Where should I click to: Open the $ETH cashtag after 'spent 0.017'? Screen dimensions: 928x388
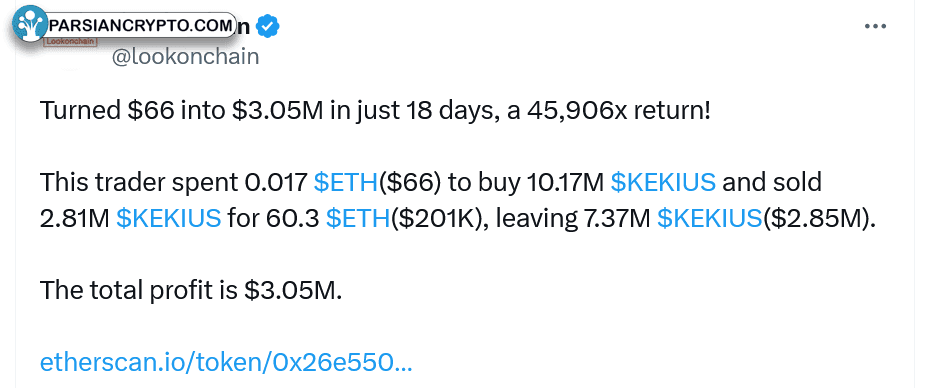tap(346, 183)
